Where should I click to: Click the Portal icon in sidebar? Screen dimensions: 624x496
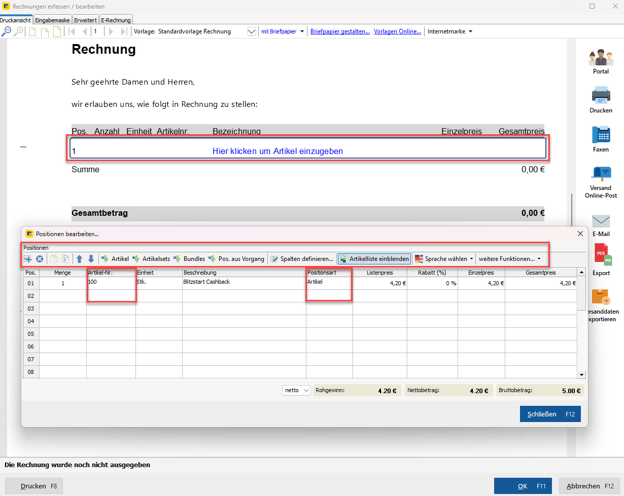pos(600,59)
